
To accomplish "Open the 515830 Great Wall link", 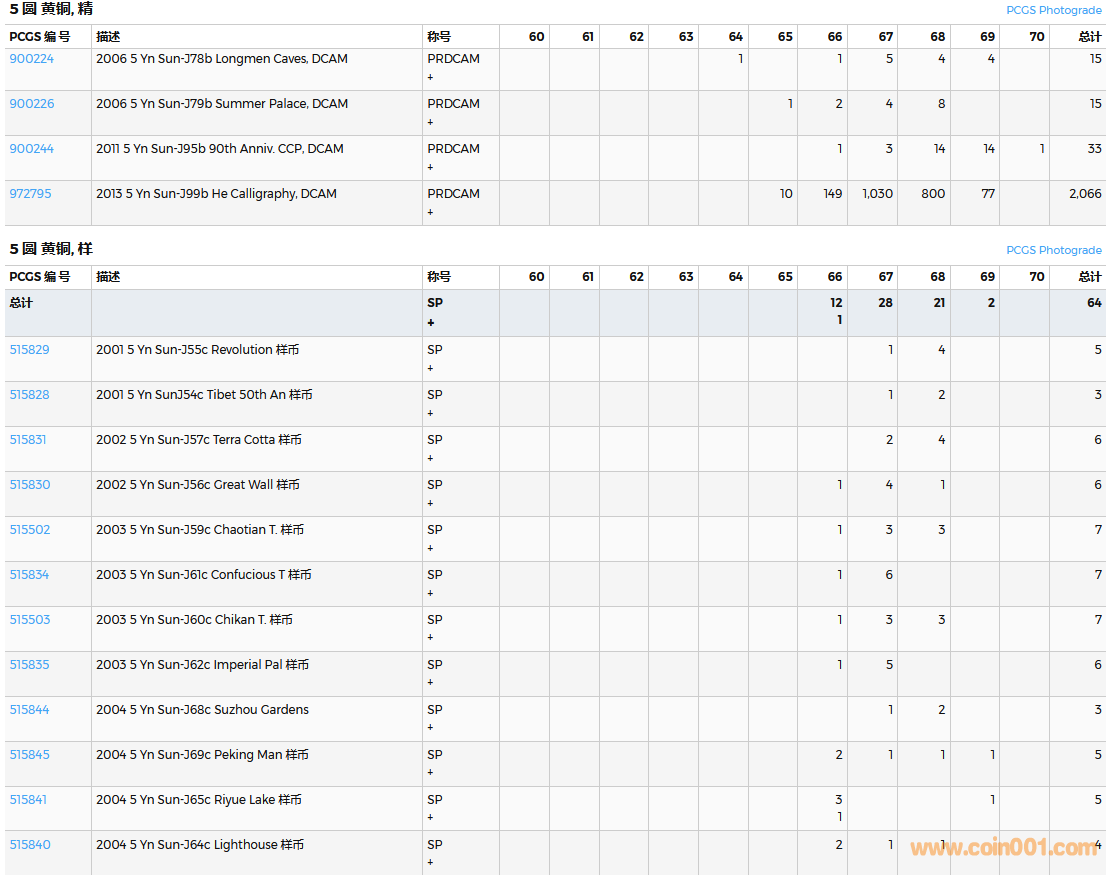I will pyautogui.click(x=30, y=485).
